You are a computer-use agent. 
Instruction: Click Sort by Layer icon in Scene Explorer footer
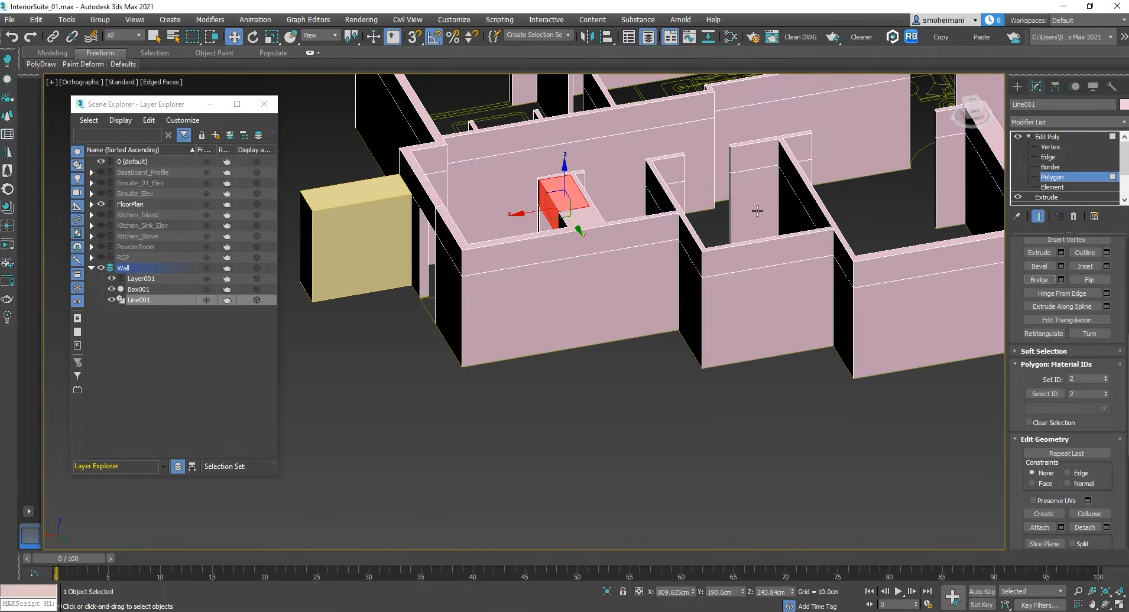(x=177, y=467)
